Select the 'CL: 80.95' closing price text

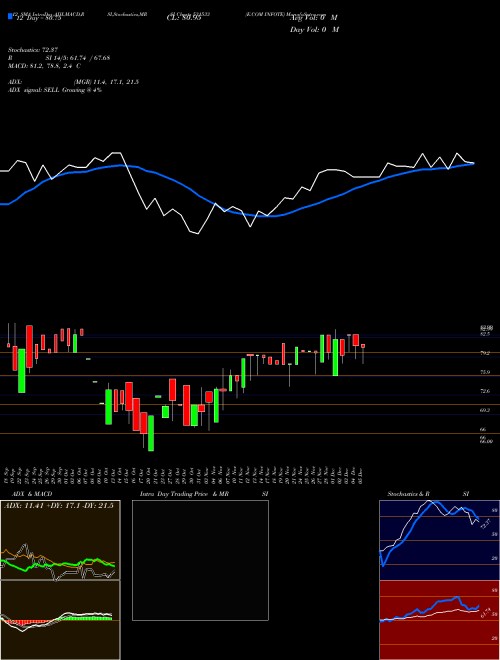tap(184, 18)
